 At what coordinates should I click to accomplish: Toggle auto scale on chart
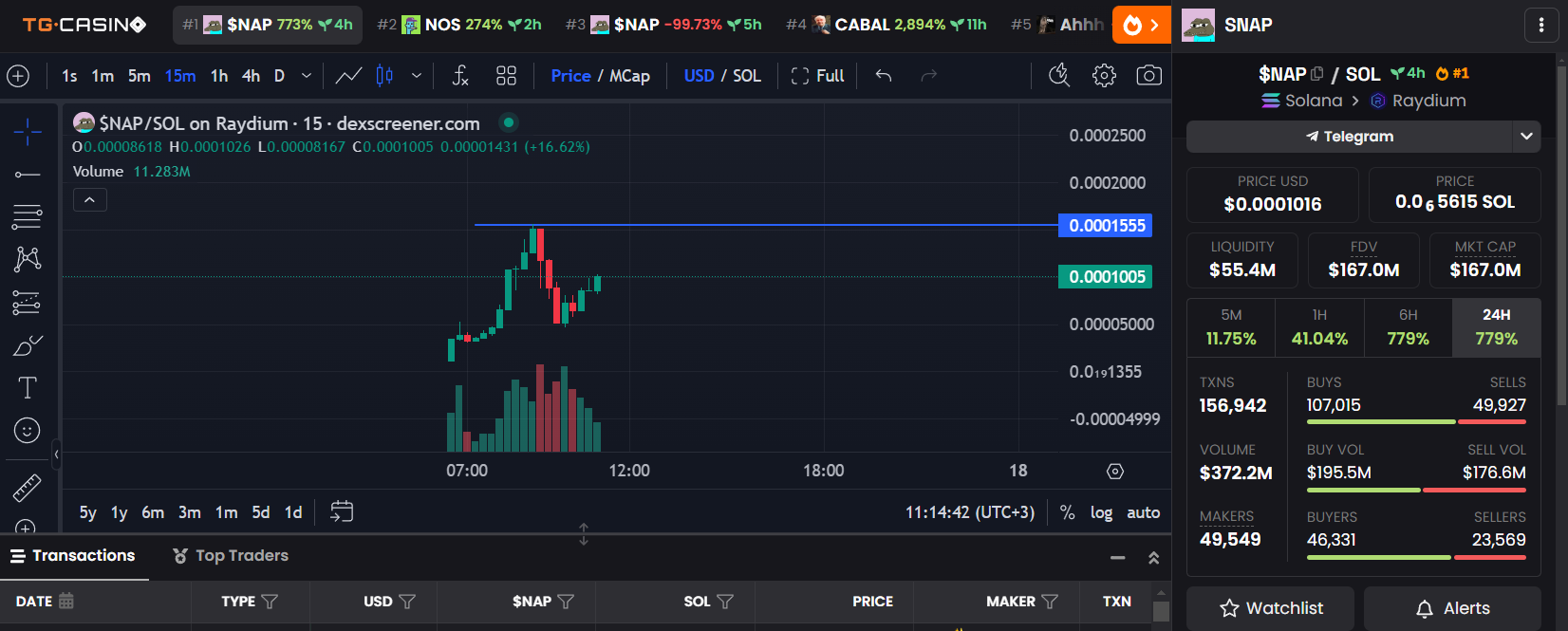coord(1143,512)
